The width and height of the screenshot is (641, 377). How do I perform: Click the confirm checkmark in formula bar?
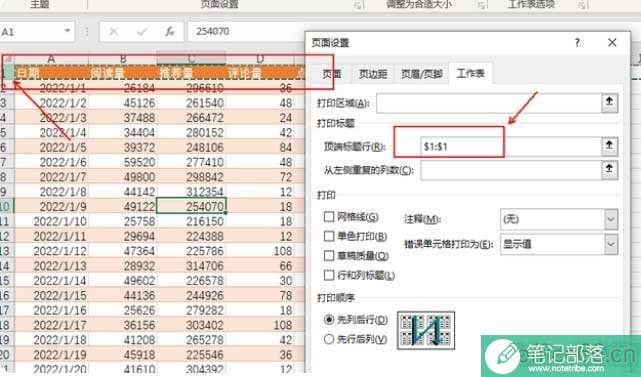[142, 31]
